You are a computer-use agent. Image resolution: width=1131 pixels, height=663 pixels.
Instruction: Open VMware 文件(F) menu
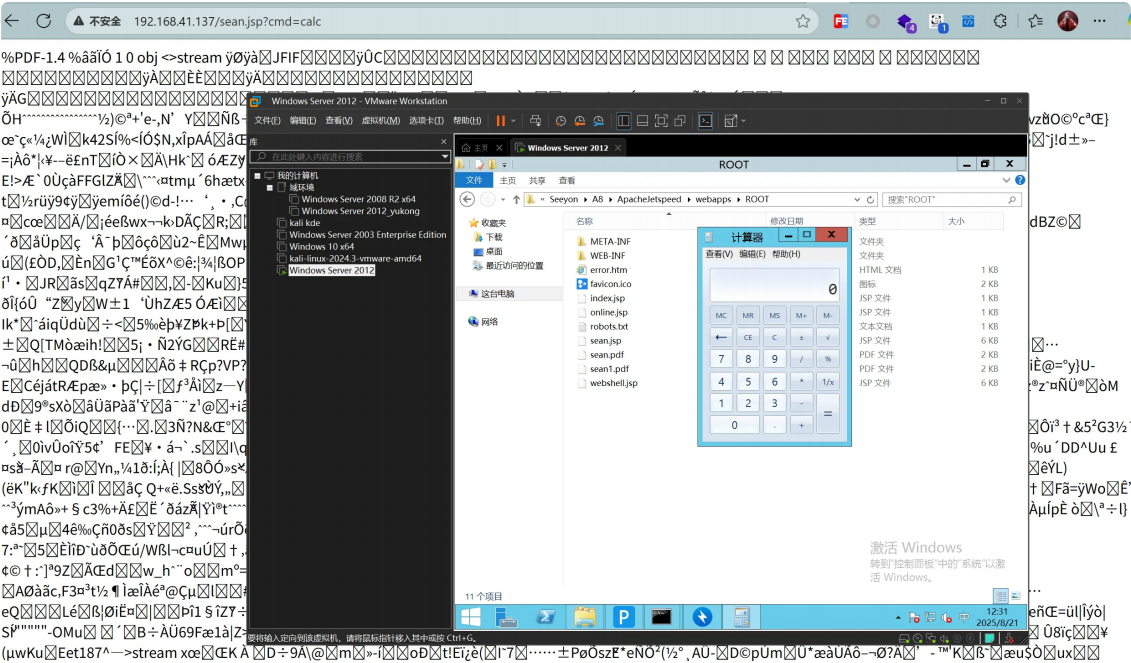[267, 120]
